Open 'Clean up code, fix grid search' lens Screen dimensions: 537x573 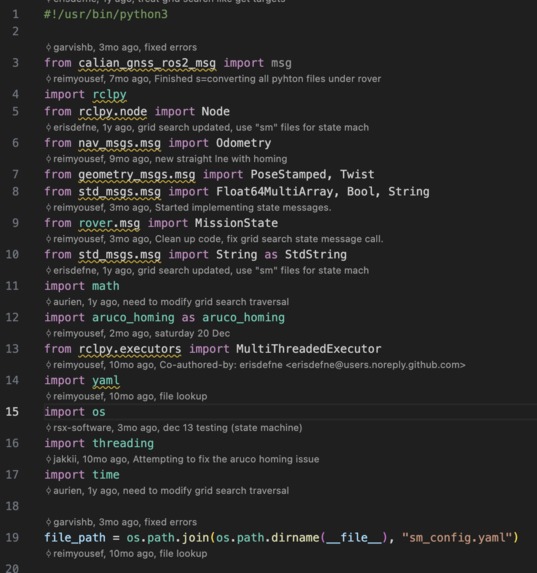[x=214, y=239]
